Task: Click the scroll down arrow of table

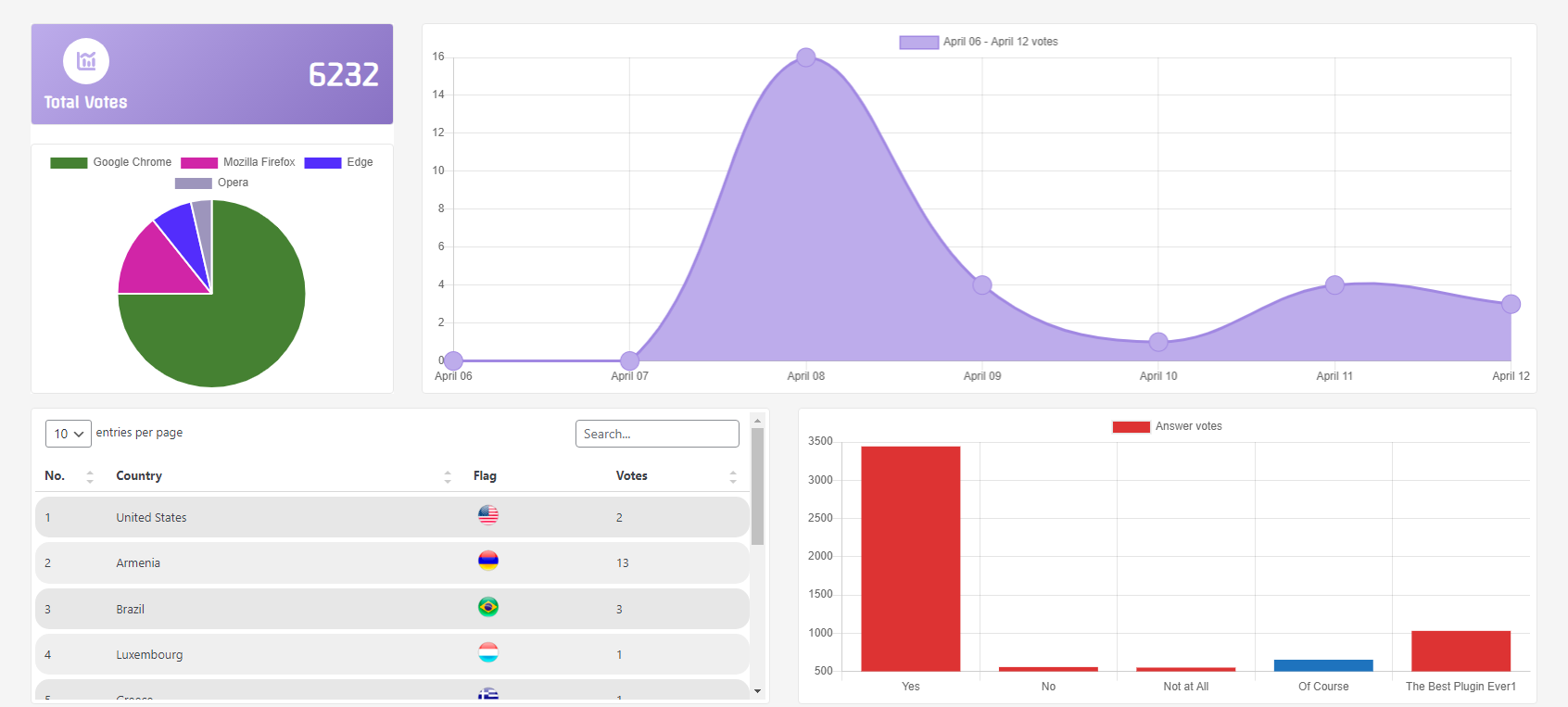Action: coord(757,691)
